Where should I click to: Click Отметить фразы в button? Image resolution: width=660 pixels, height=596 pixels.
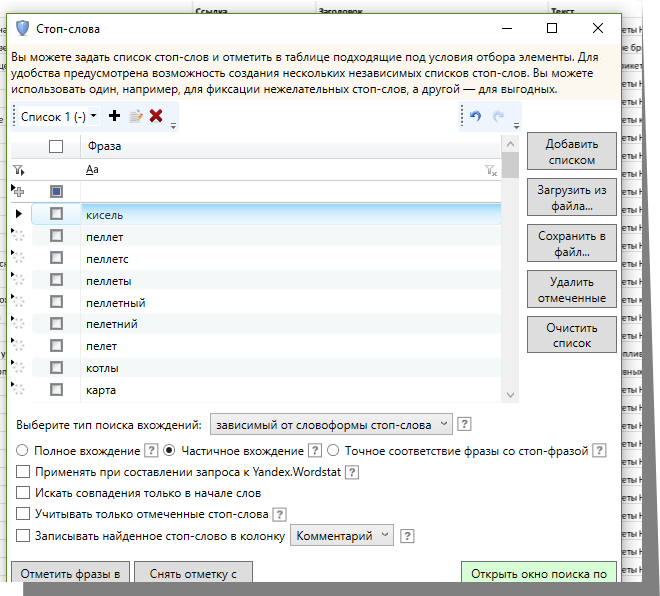(x=70, y=572)
